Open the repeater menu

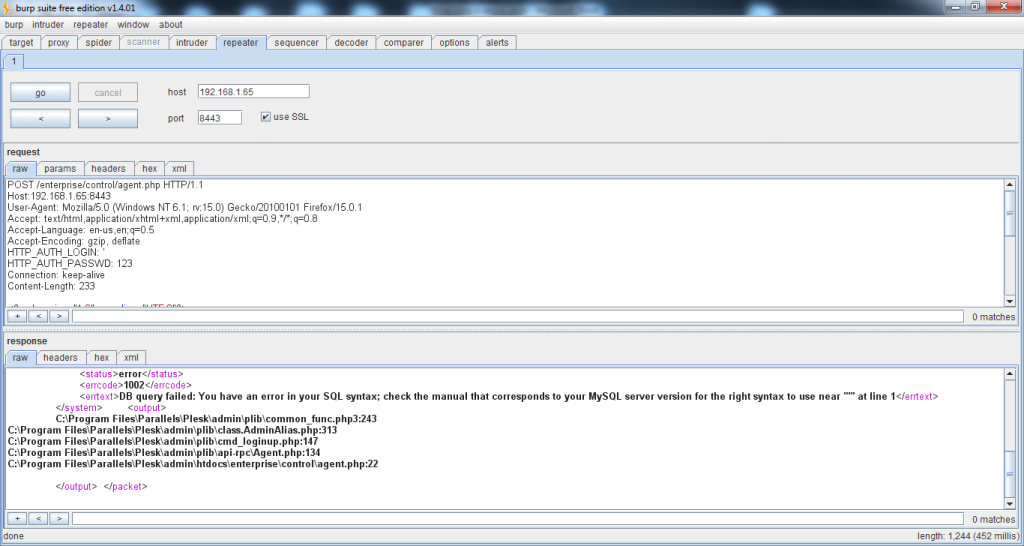91,25
